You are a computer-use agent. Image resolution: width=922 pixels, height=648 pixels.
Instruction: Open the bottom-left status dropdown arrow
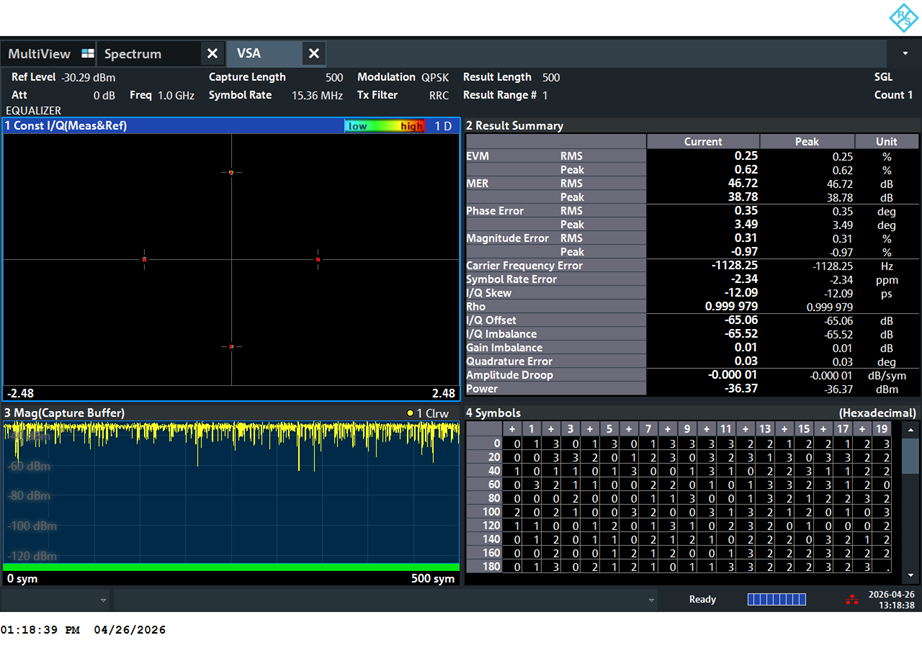tap(103, 600)
